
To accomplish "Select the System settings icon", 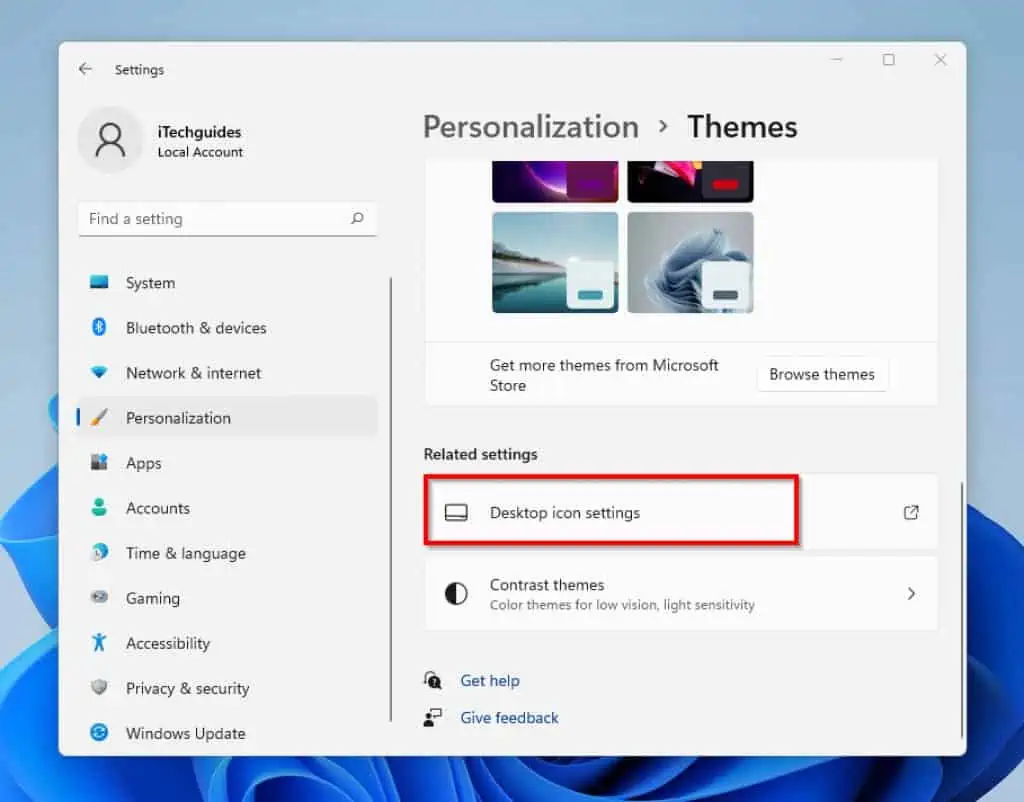I will click(x=101, y=283).
